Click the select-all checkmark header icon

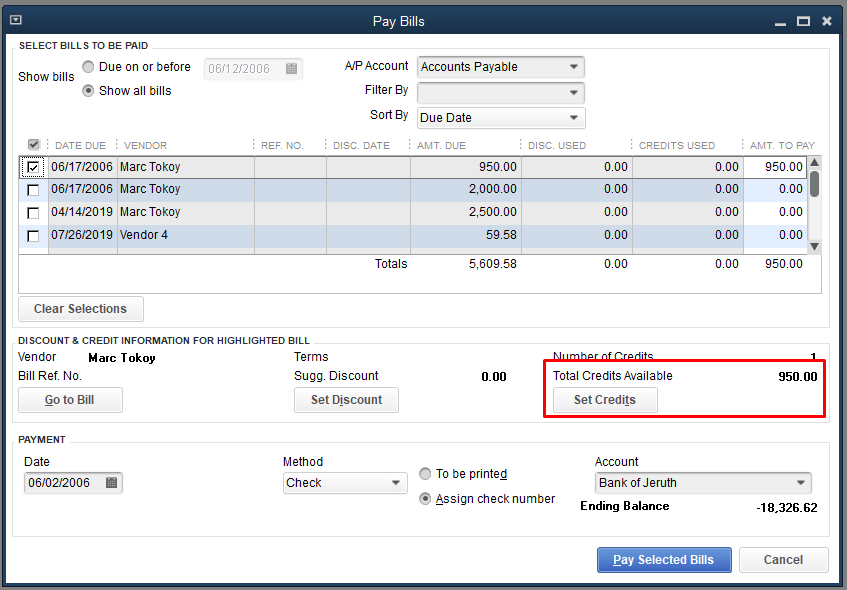[34, 145]
